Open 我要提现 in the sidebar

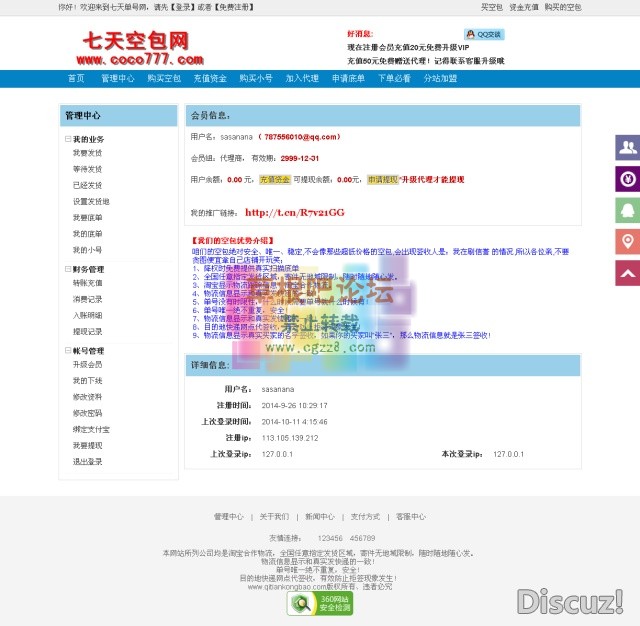tap(87, 445)
